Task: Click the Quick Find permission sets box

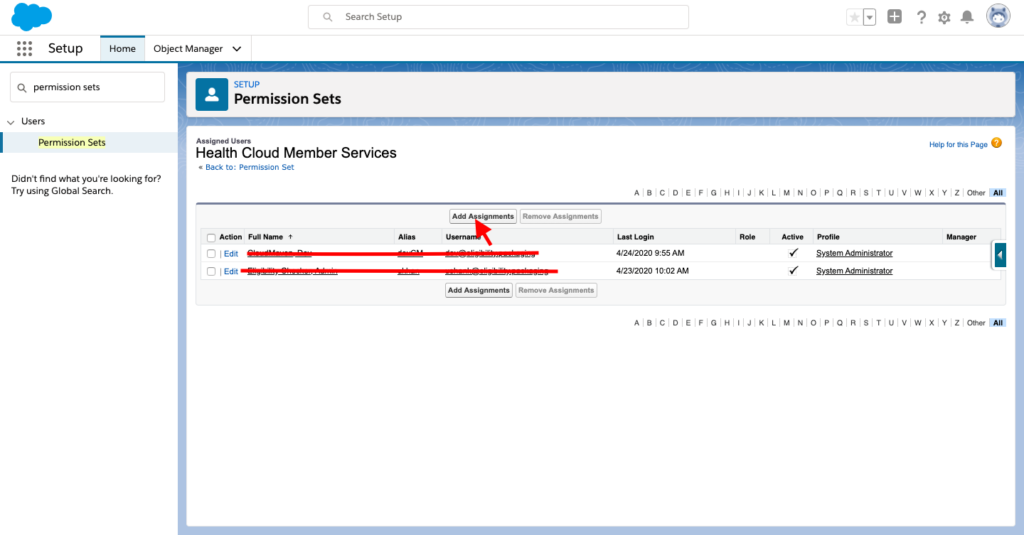Action: point(88,87)
